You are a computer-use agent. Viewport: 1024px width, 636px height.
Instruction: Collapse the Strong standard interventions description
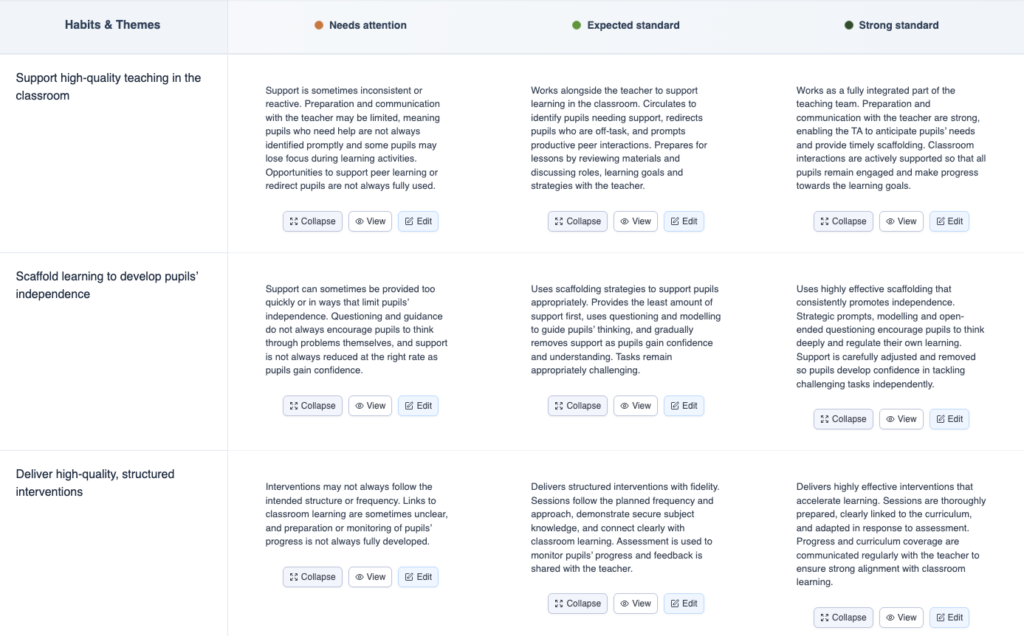tap(843, 618)
